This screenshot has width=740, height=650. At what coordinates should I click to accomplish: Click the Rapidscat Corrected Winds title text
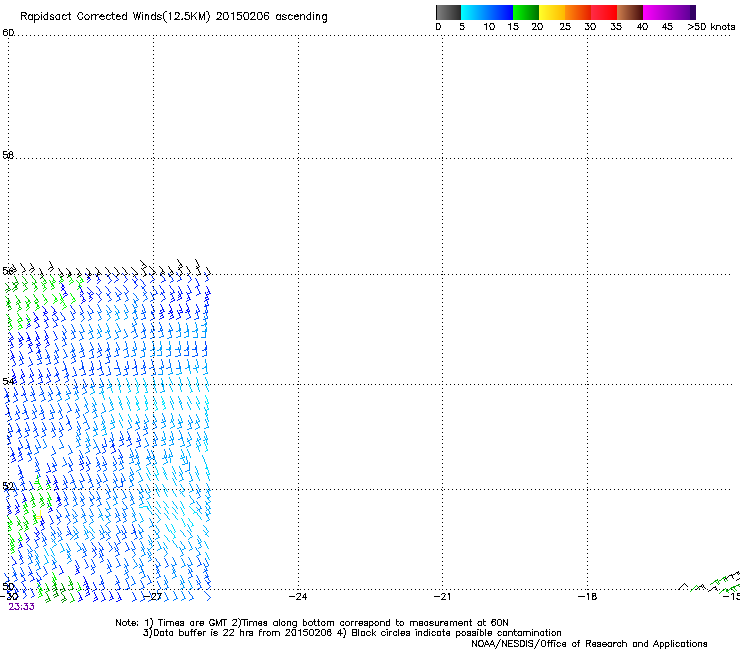[x=174, y=16]
